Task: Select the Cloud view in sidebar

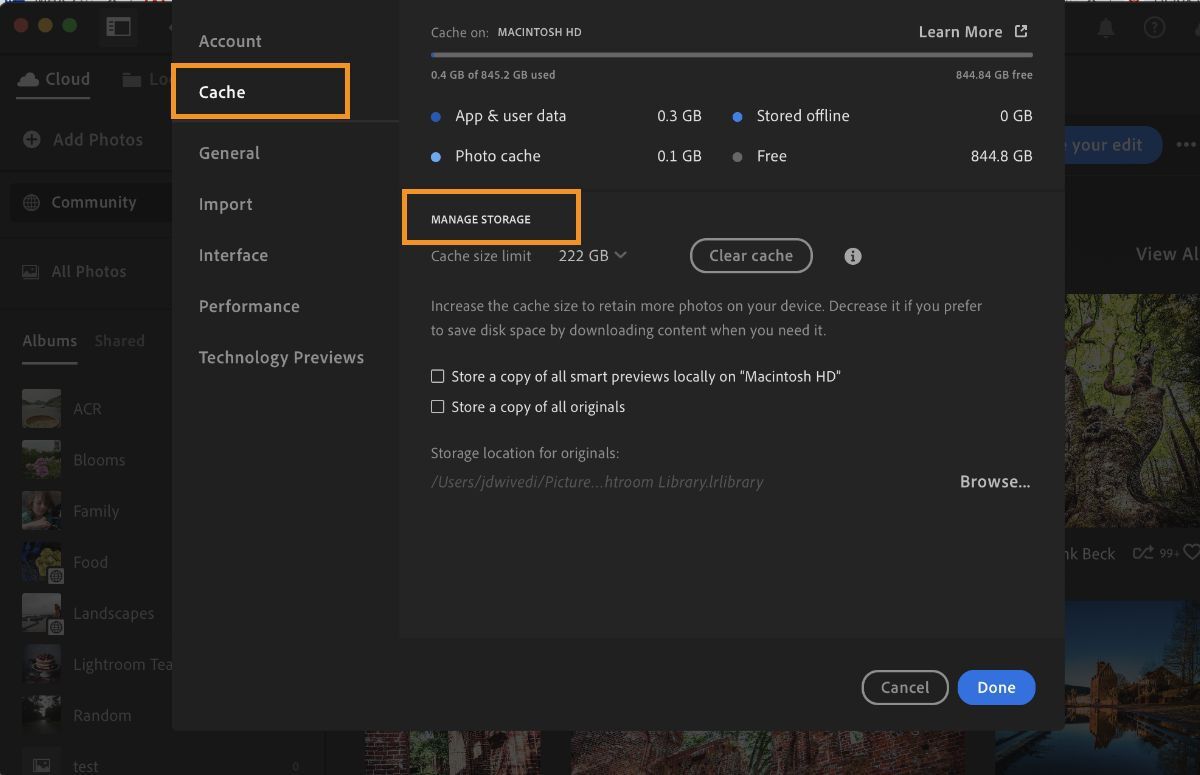Action: [x=52, y=79]
